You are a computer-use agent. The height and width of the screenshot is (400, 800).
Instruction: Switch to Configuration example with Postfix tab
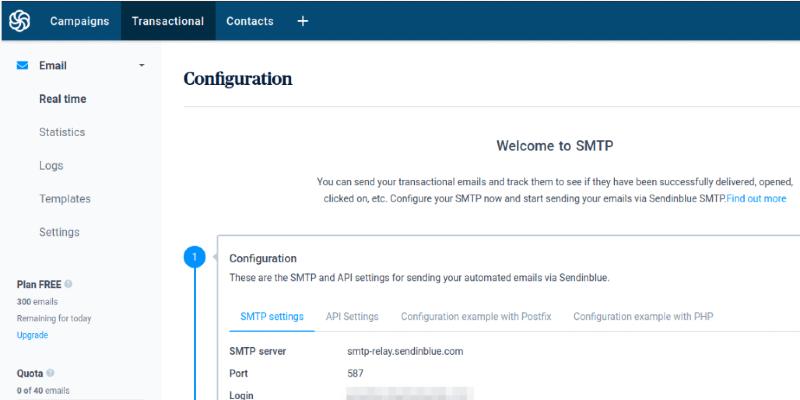[x=475, y=316]
